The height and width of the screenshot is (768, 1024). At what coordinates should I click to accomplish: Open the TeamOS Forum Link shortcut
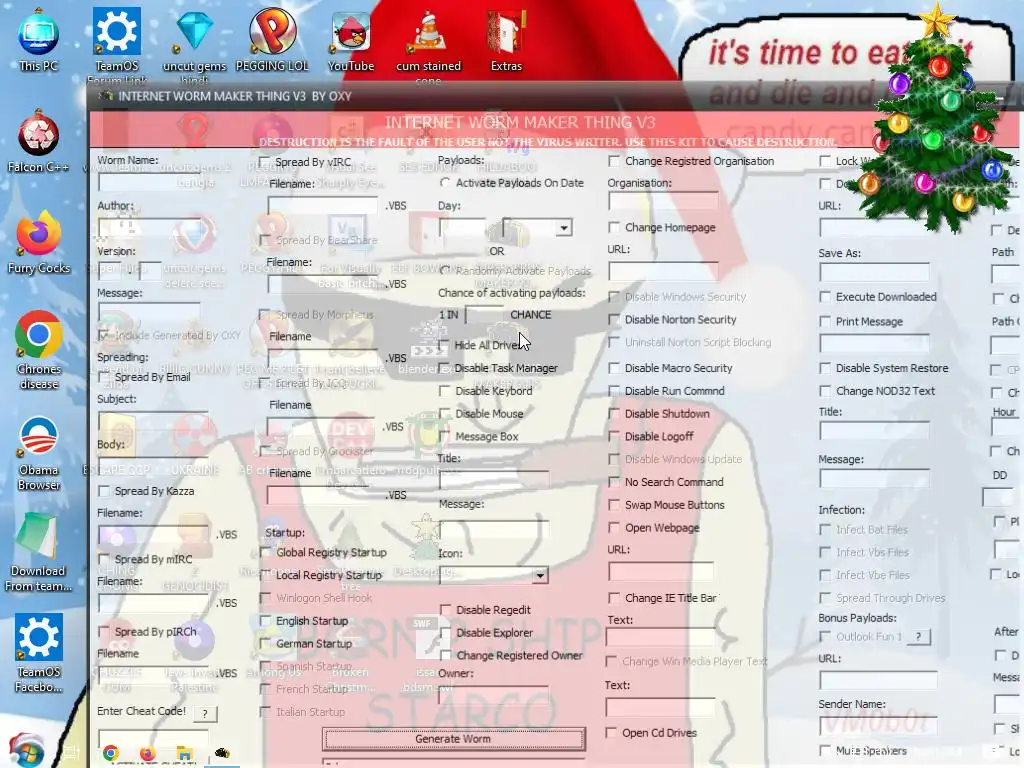[x=117, y=44]
